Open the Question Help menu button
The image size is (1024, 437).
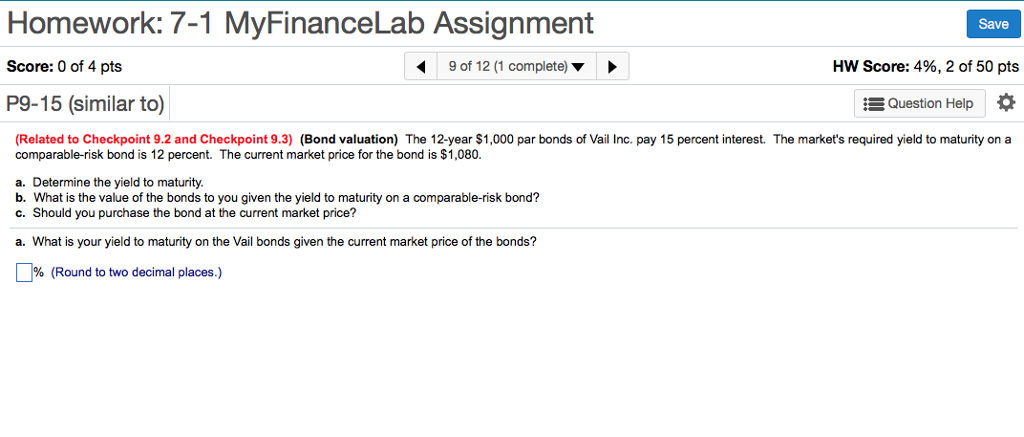tap(920, 103)
